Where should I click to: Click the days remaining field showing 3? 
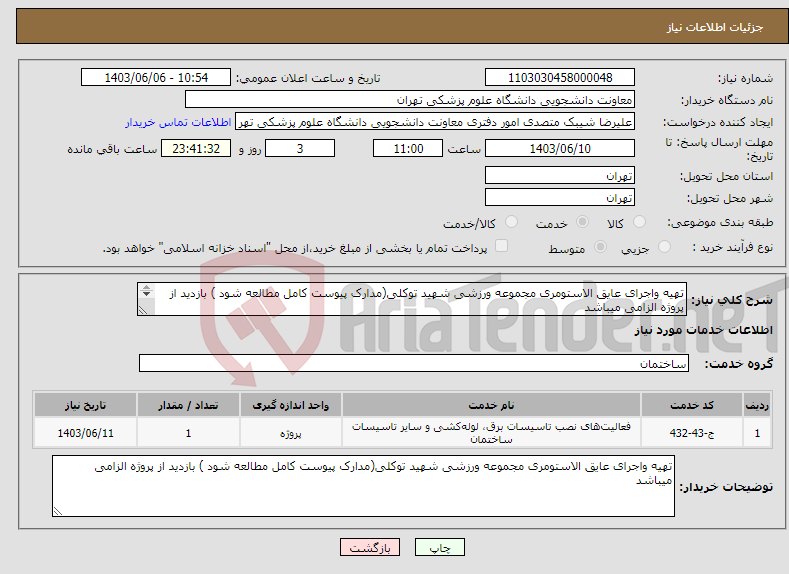pyautogui.click(x=300, y=148)
